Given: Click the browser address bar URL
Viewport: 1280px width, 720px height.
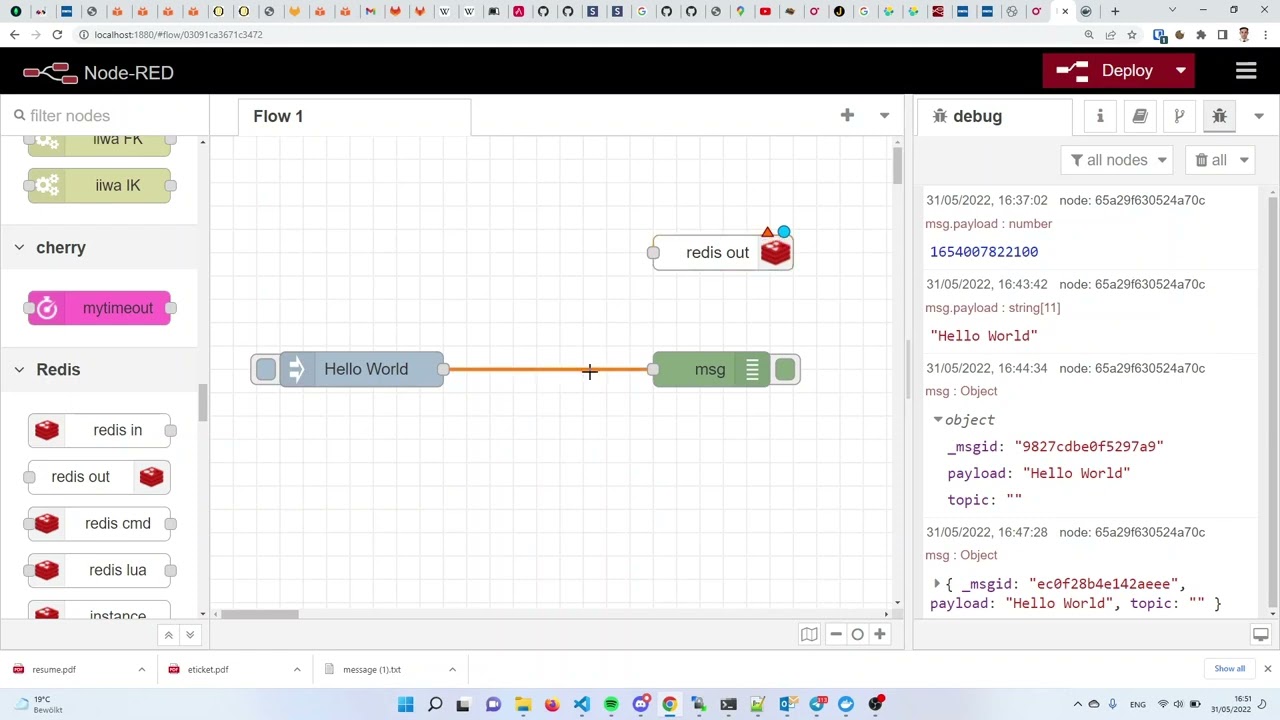Looking at the screenshot, I should click(178, 35).
